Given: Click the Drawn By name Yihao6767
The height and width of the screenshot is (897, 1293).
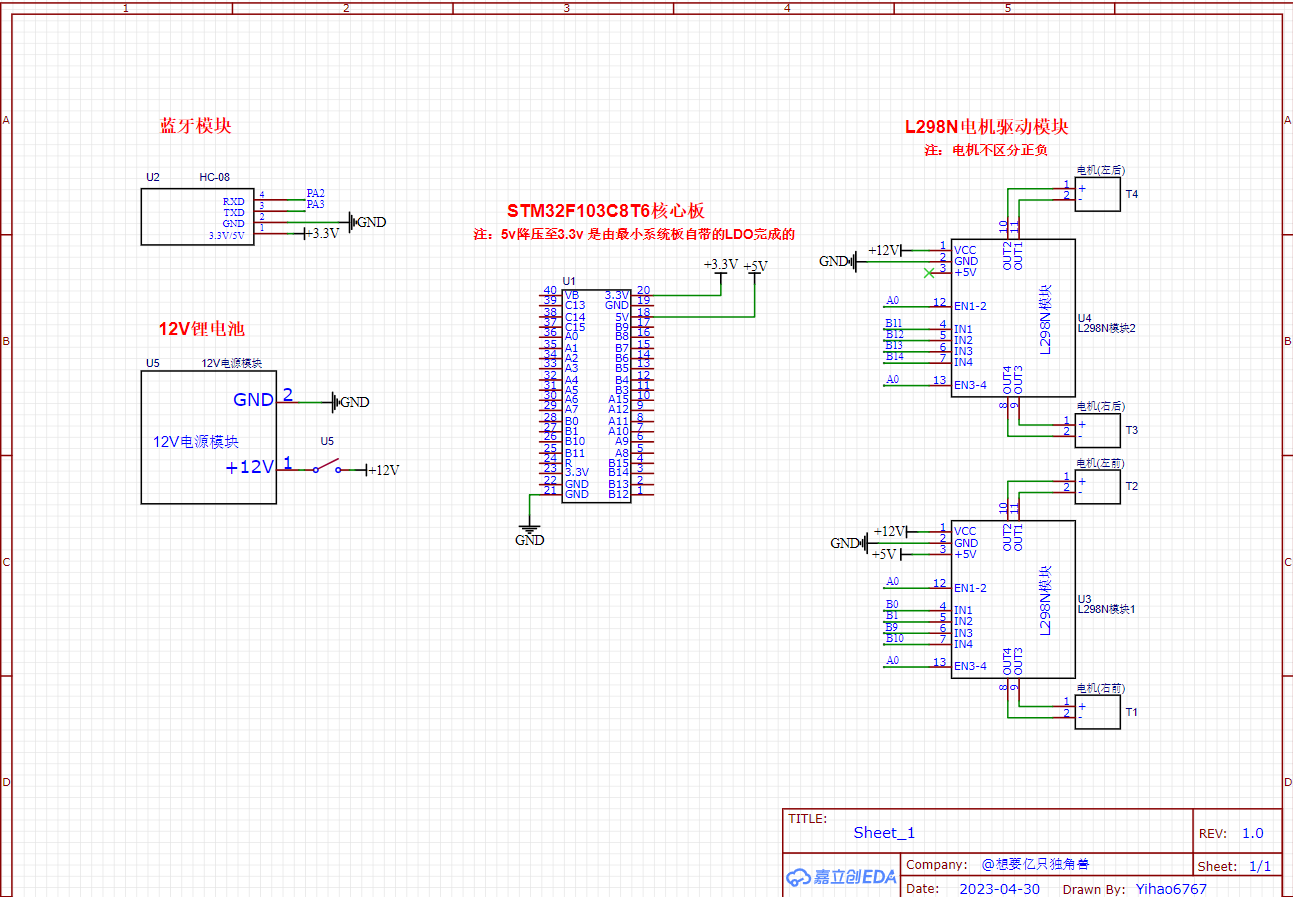Looking at the screenshot, I should (1171, 888).
